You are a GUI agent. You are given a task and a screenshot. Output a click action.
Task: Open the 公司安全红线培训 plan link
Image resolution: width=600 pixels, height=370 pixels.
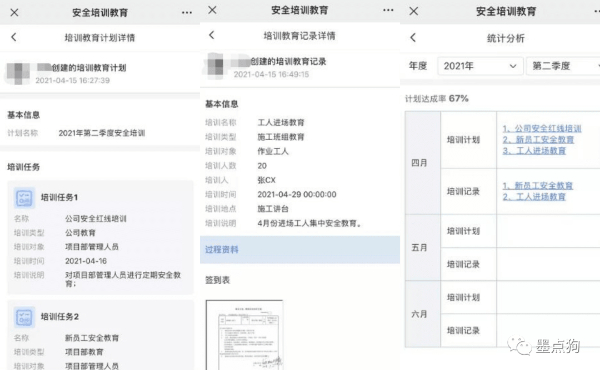click(x=542, y=129)
